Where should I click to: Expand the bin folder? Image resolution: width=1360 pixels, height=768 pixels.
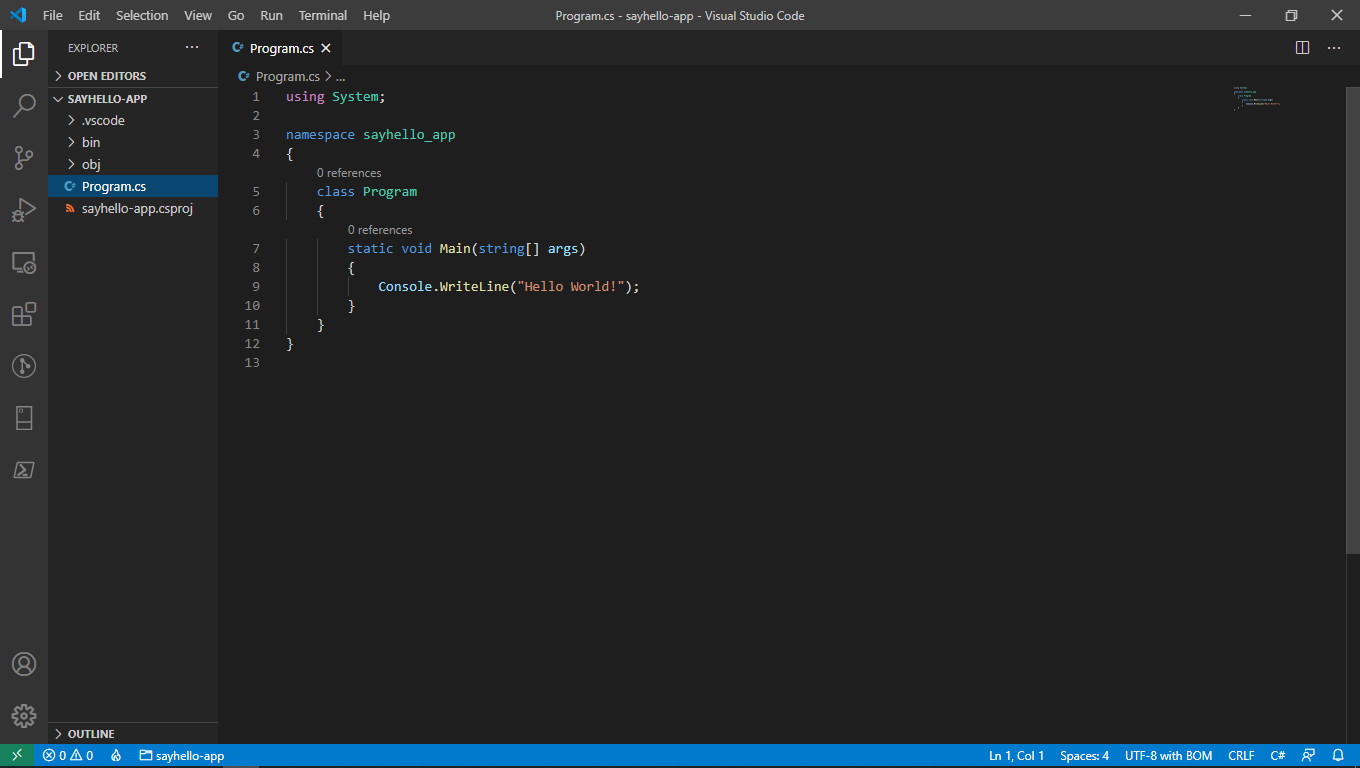pyautogui.click(x=91, y=142)
